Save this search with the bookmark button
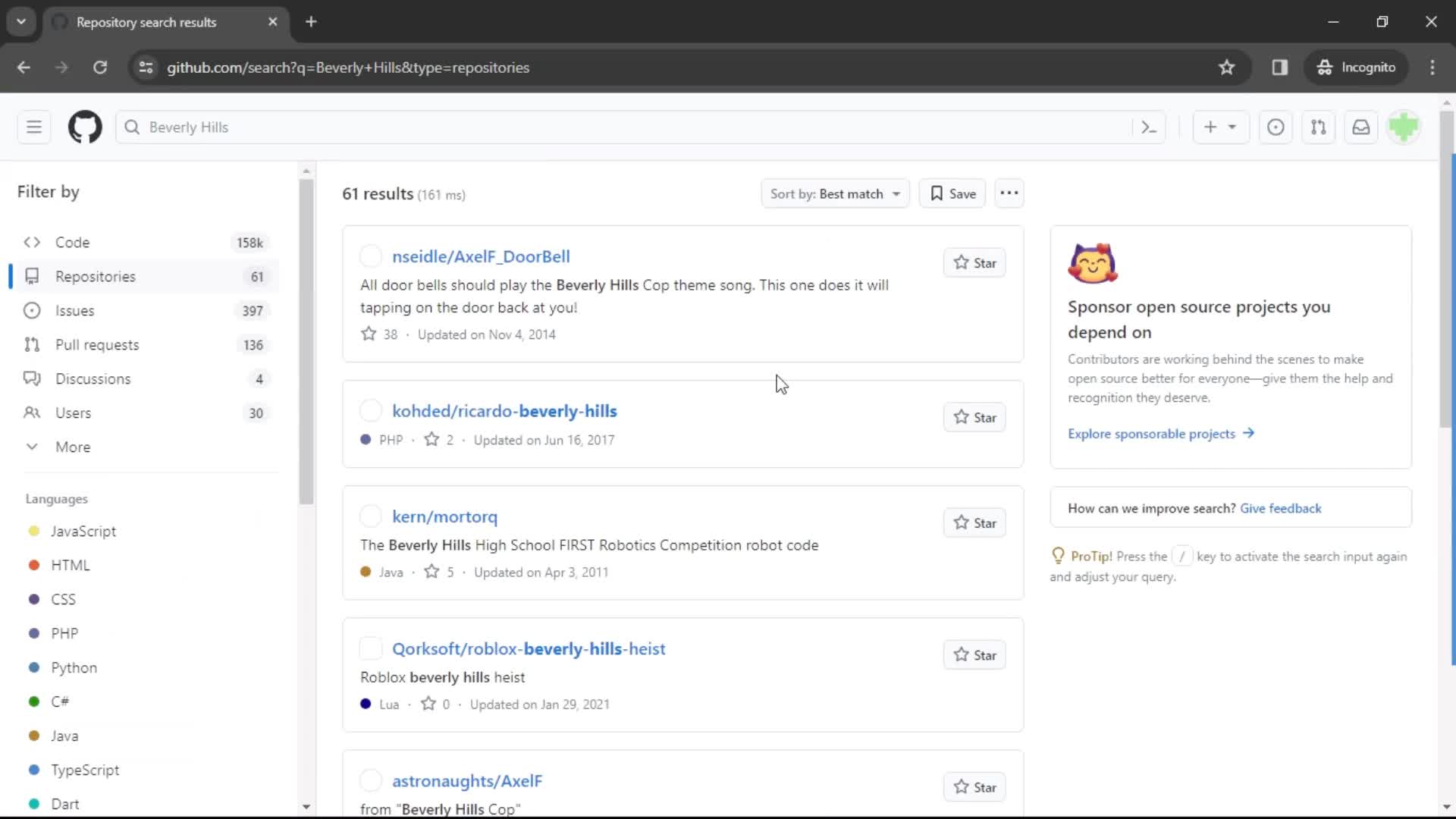The image size is (1456, 819). pos(952,193)
